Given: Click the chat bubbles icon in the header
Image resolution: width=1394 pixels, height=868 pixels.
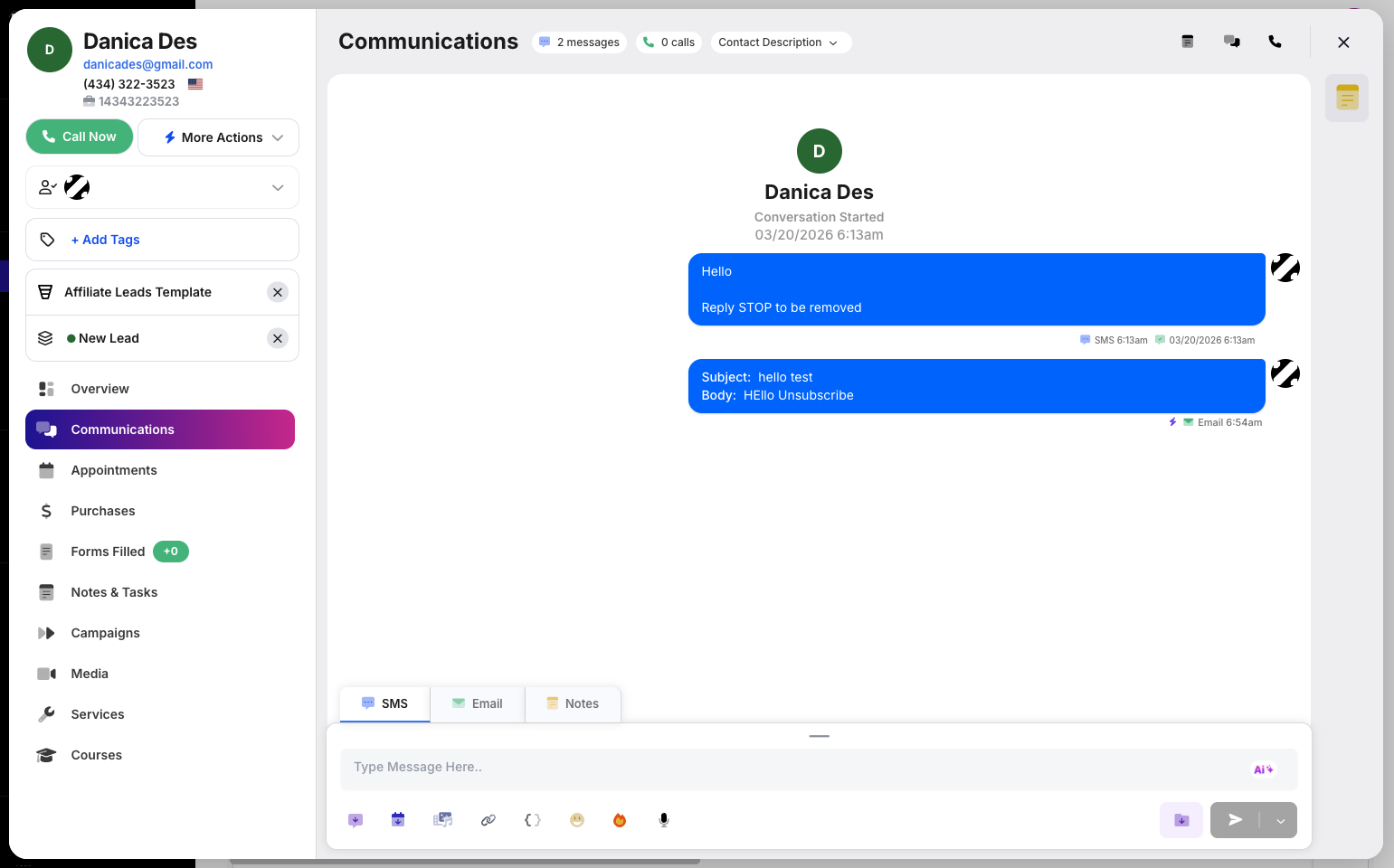Looking at the screenshot, I should (1231, 42).
